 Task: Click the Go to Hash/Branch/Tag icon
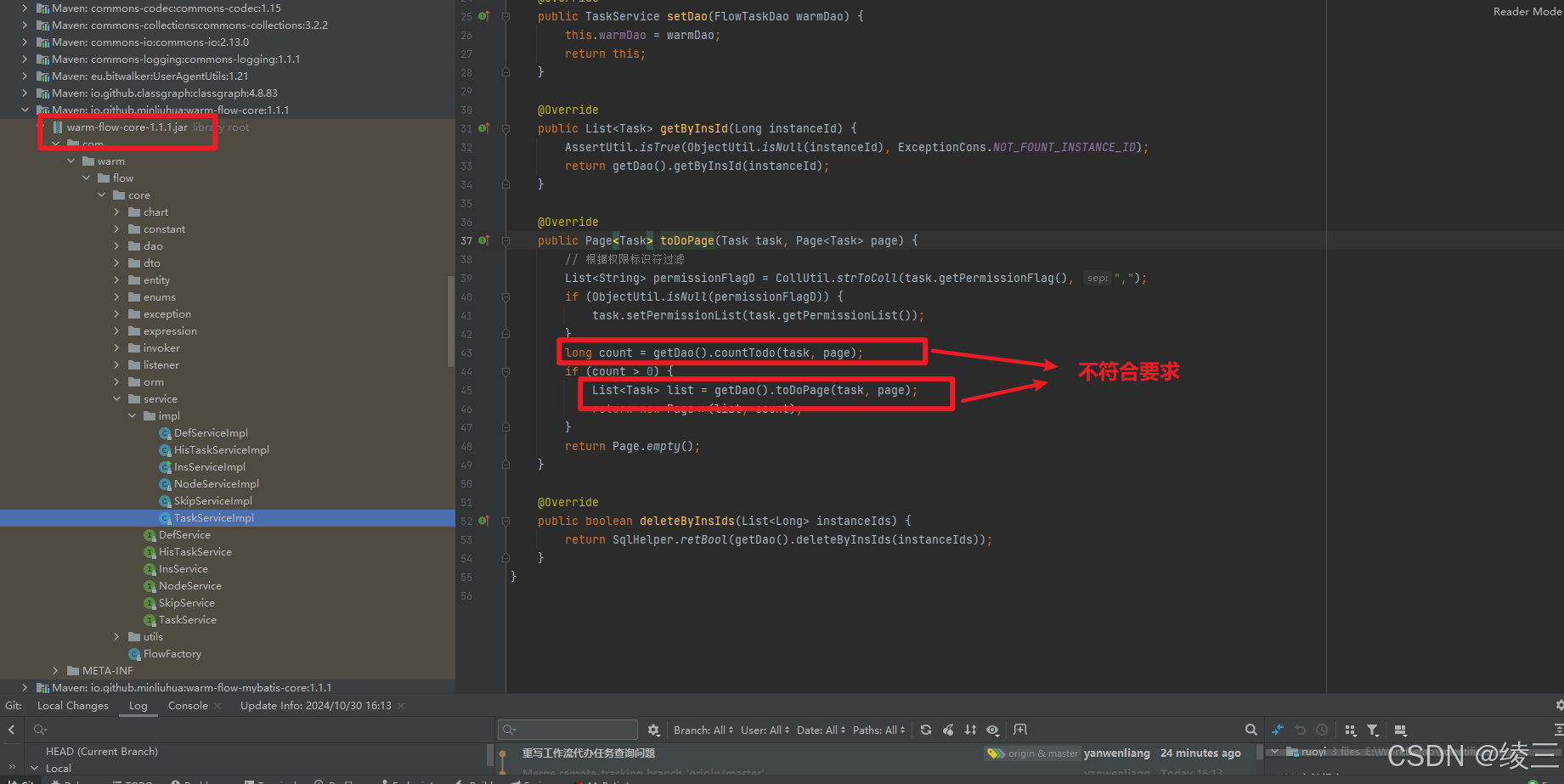1019,730
